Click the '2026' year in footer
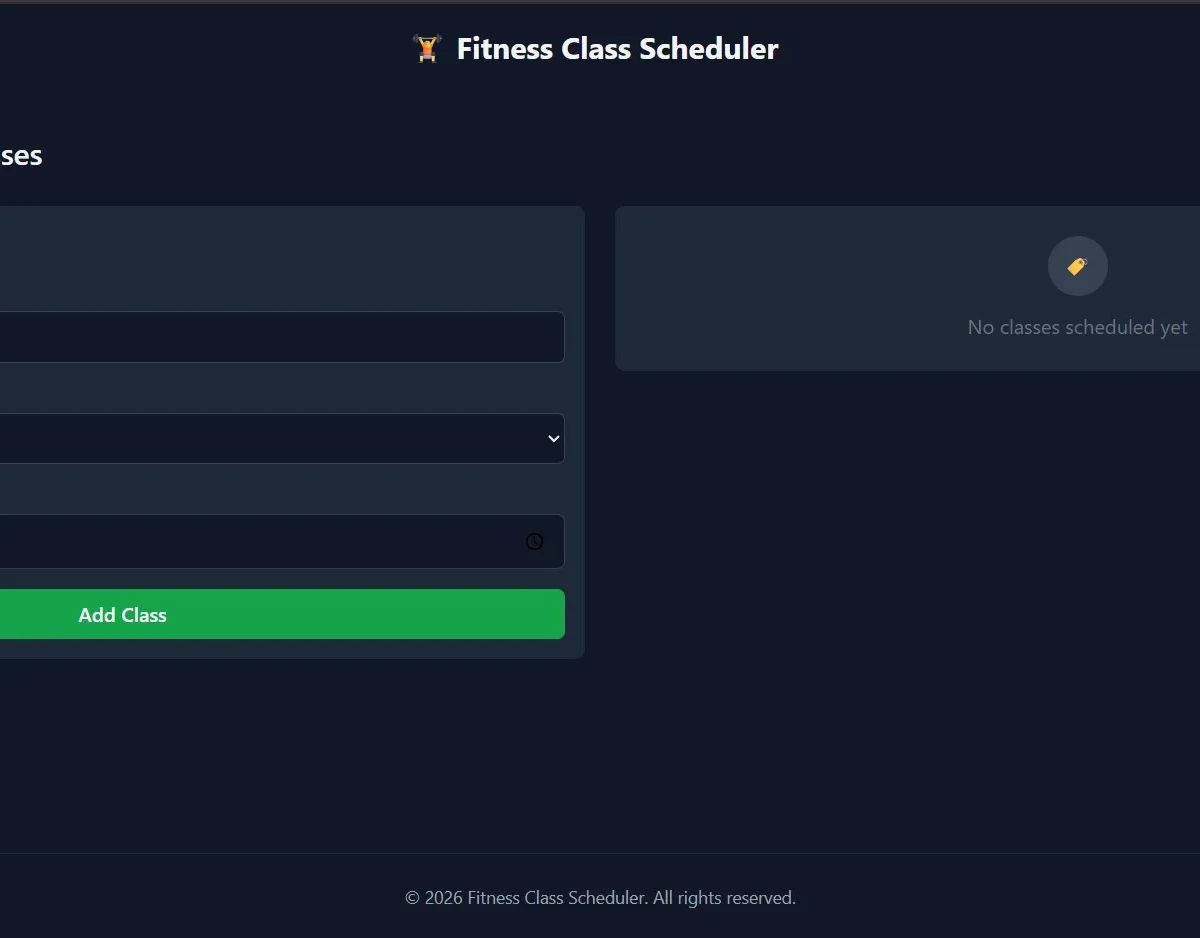1200x938 pixels. 443,898
